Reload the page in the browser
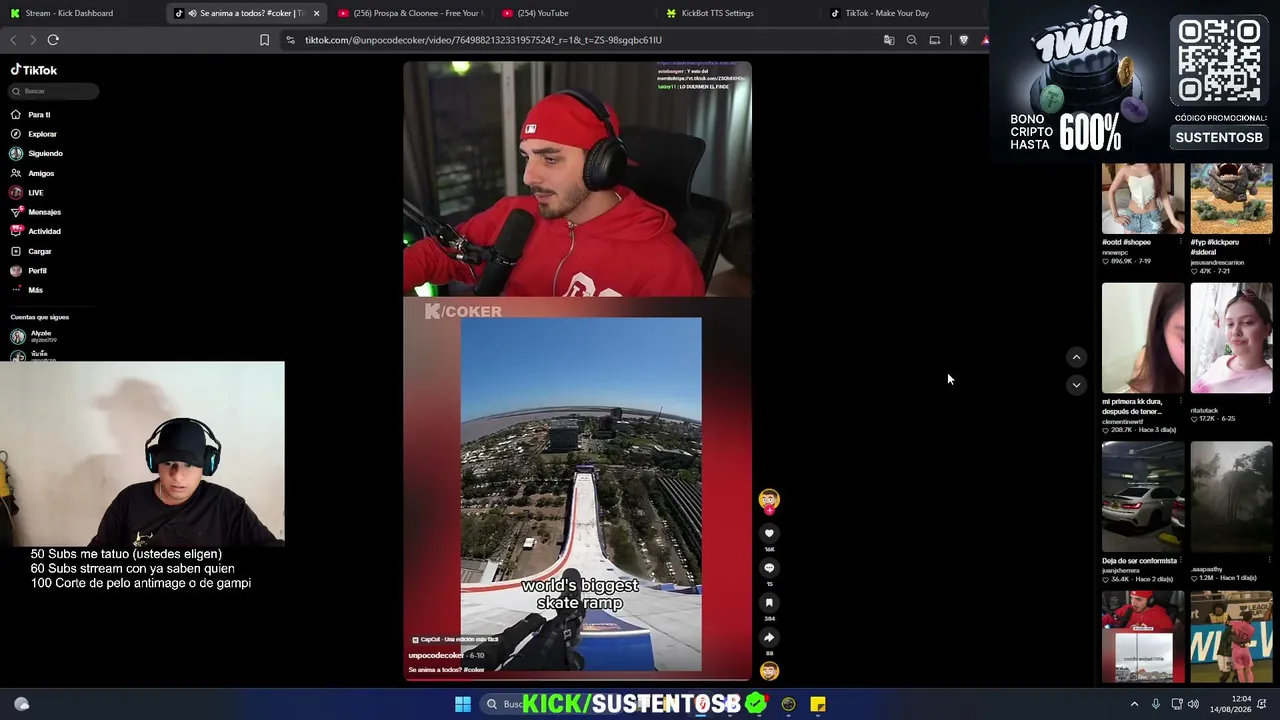 click(x=53, y=40)
